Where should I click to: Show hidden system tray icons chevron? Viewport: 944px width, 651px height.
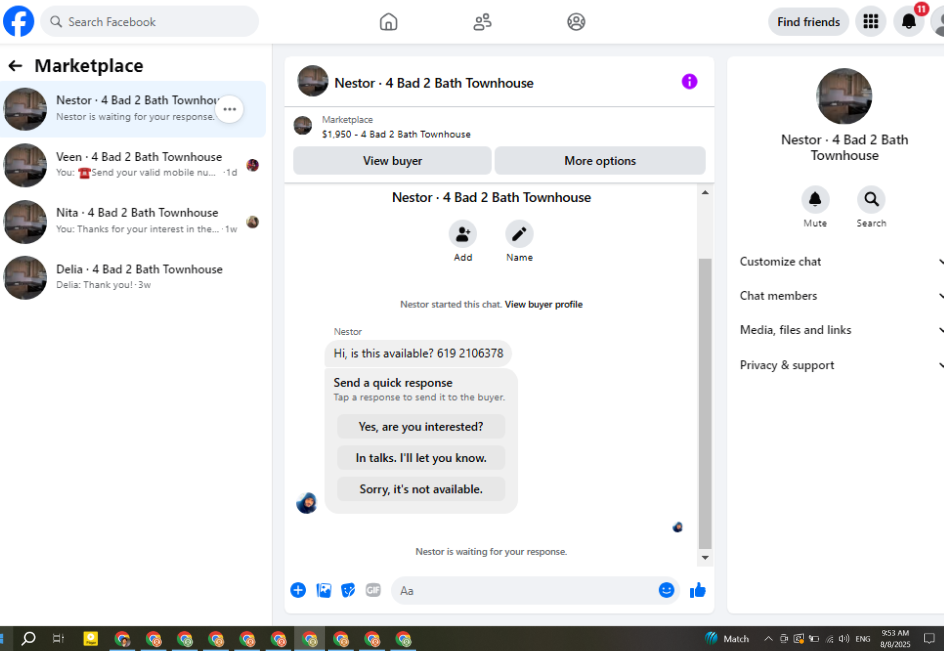(768, 639)
